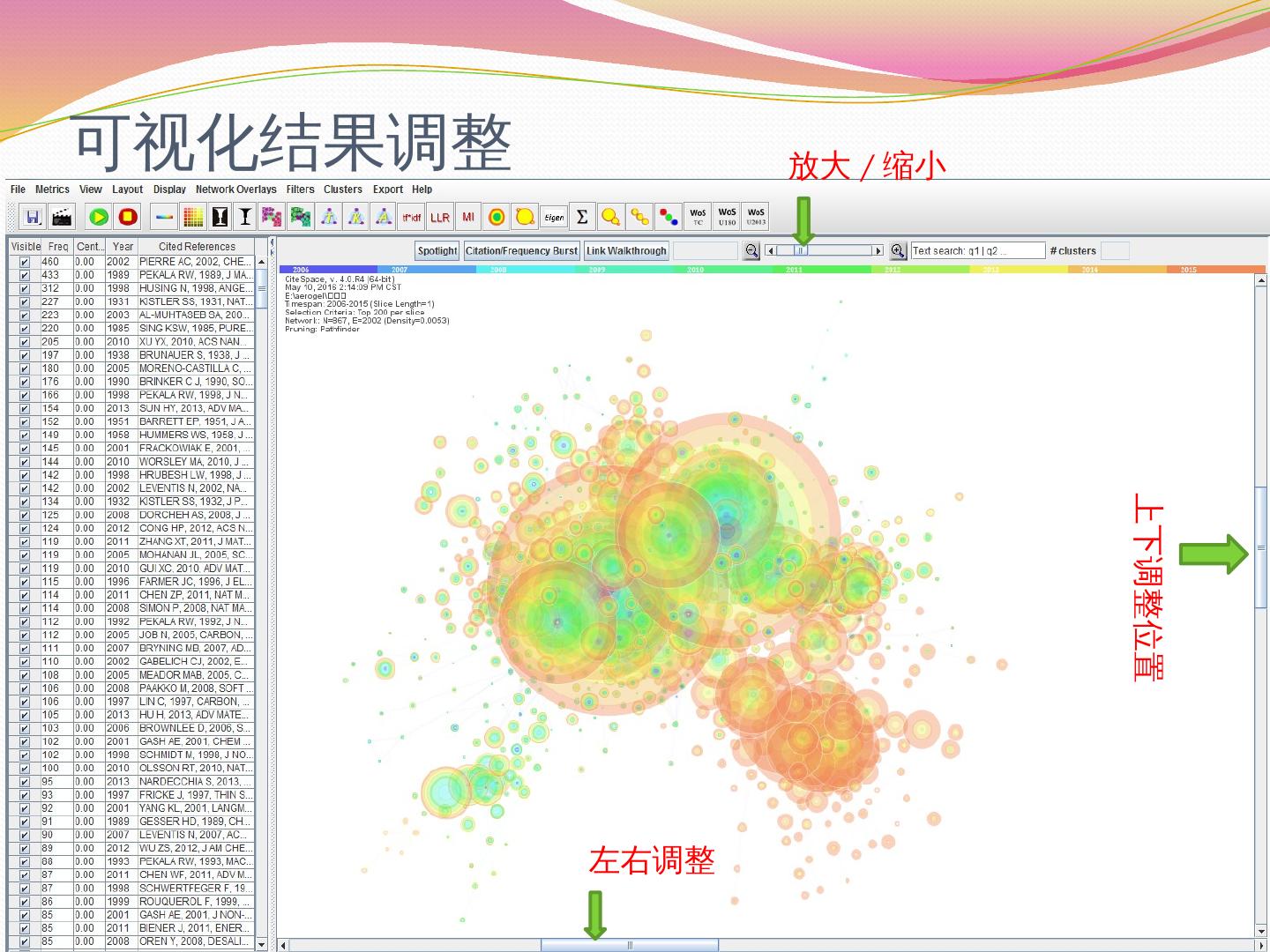Open the File menu
Screen dimensions: 1270x952
coord(18,190)
